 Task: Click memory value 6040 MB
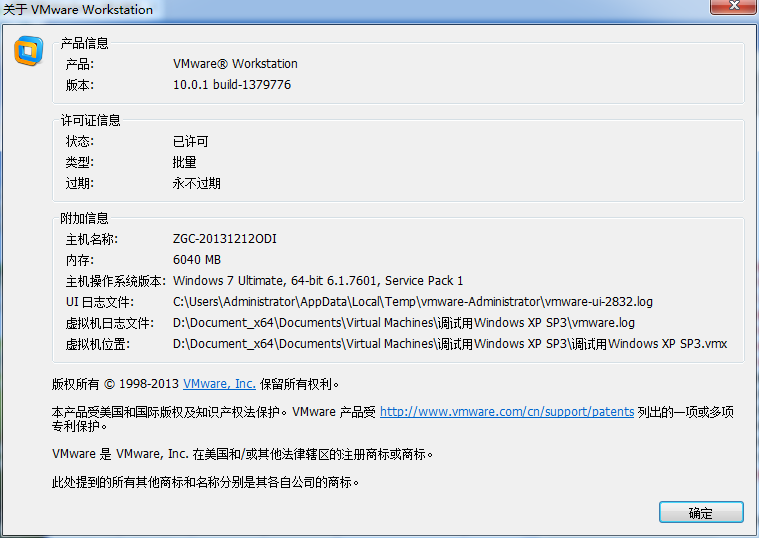pyautogui.click(x=197, y=260)
